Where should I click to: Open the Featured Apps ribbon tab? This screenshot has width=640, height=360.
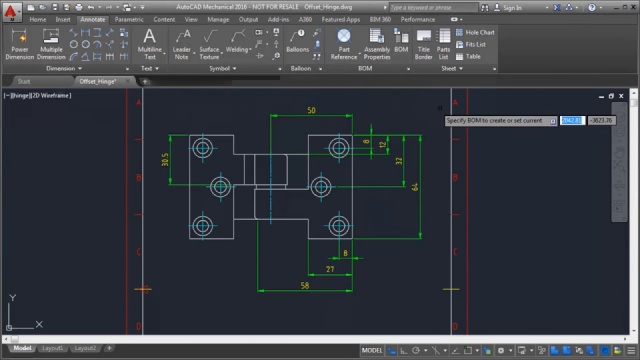[x=341, y=19]
